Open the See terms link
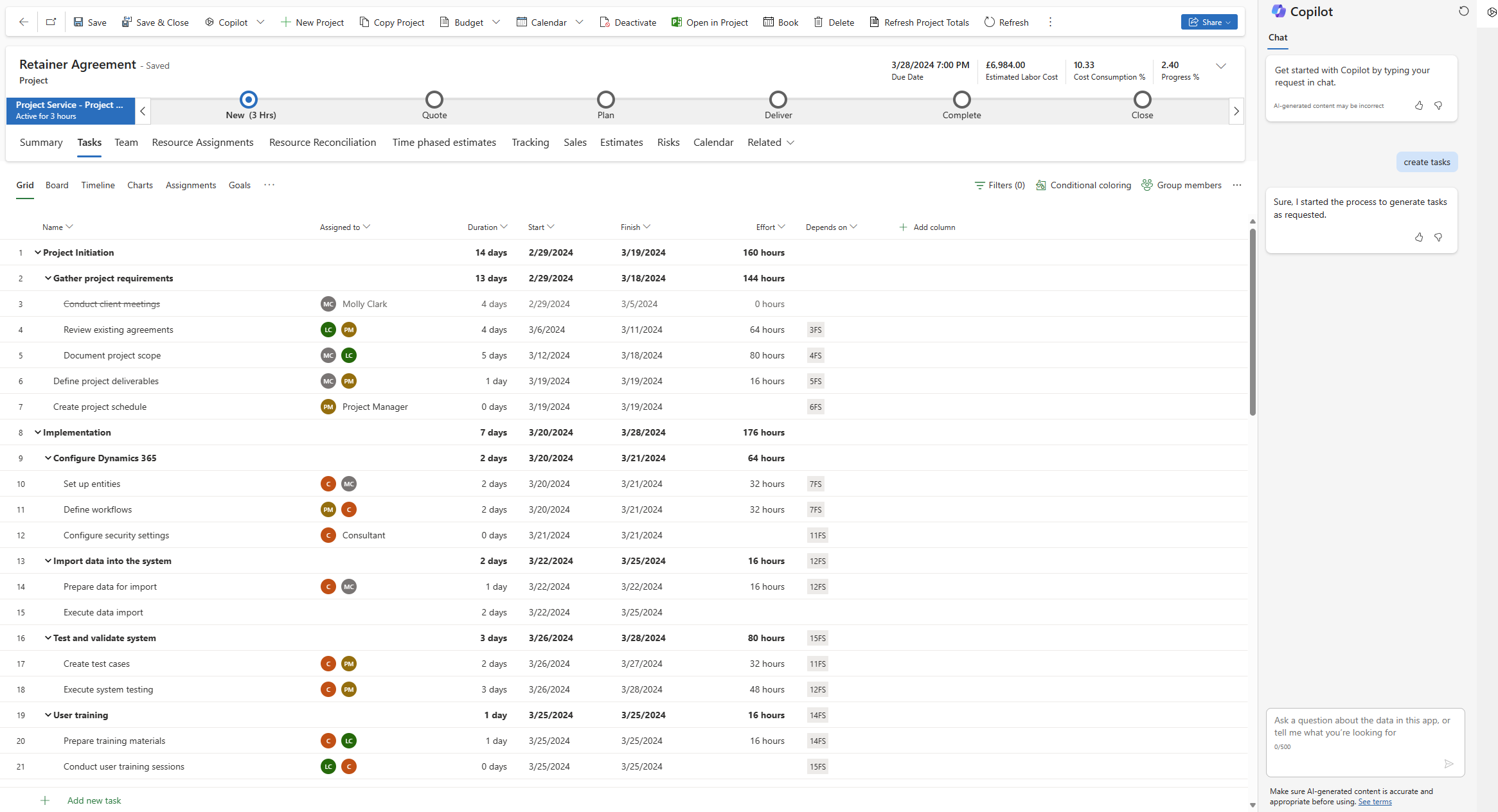The height and width of the screenshot is (812, 1498). pos(1375,802)
